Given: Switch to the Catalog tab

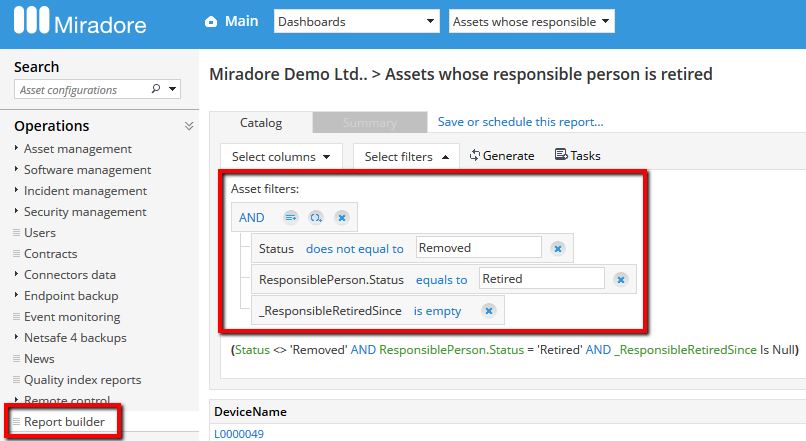Looking at the screenshot, I should 261,123.
